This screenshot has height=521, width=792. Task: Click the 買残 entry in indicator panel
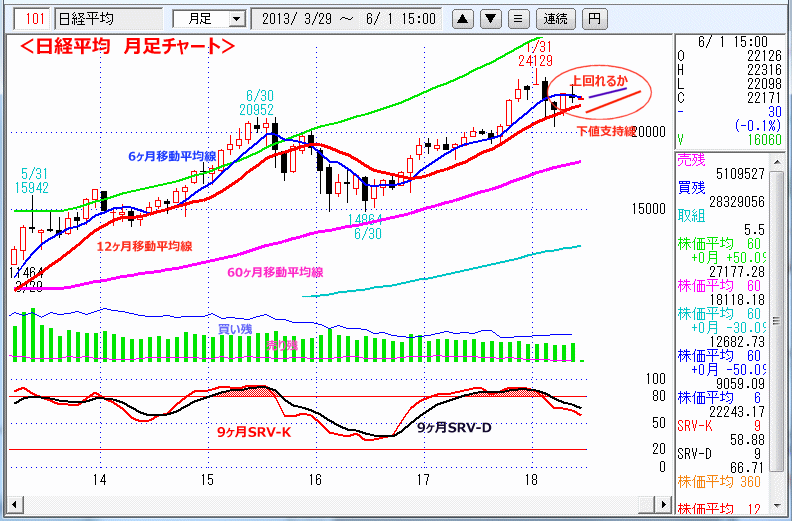691,188
